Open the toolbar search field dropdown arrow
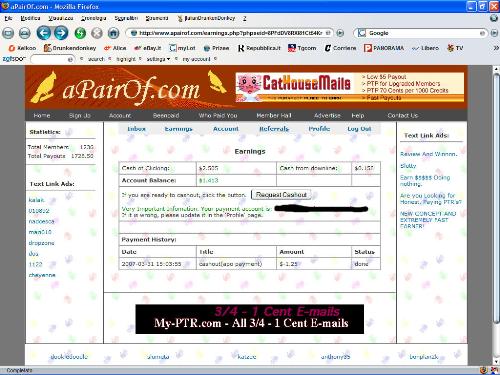 [x=70, y=59]
